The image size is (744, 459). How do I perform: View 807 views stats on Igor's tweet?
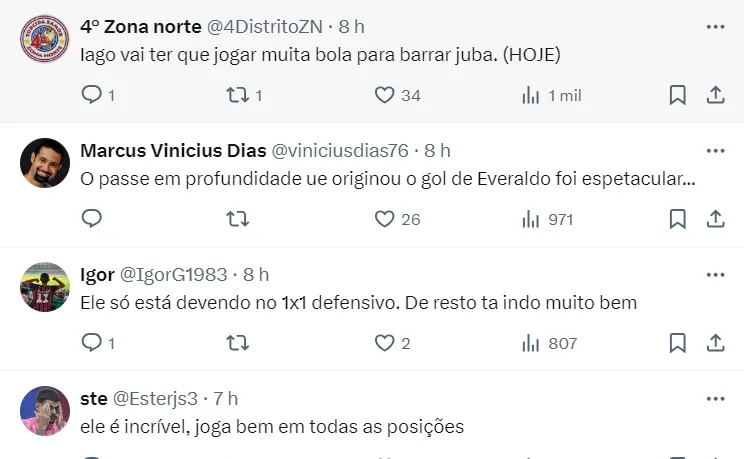[550, 343]
